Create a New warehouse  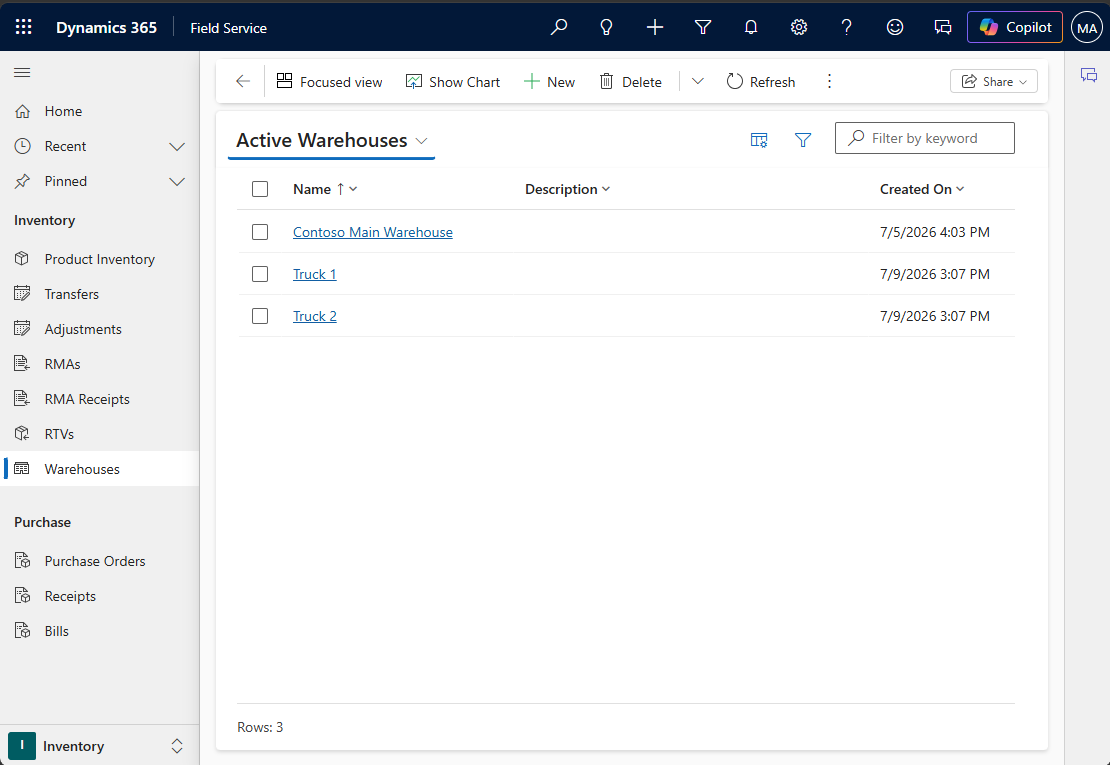549,81
